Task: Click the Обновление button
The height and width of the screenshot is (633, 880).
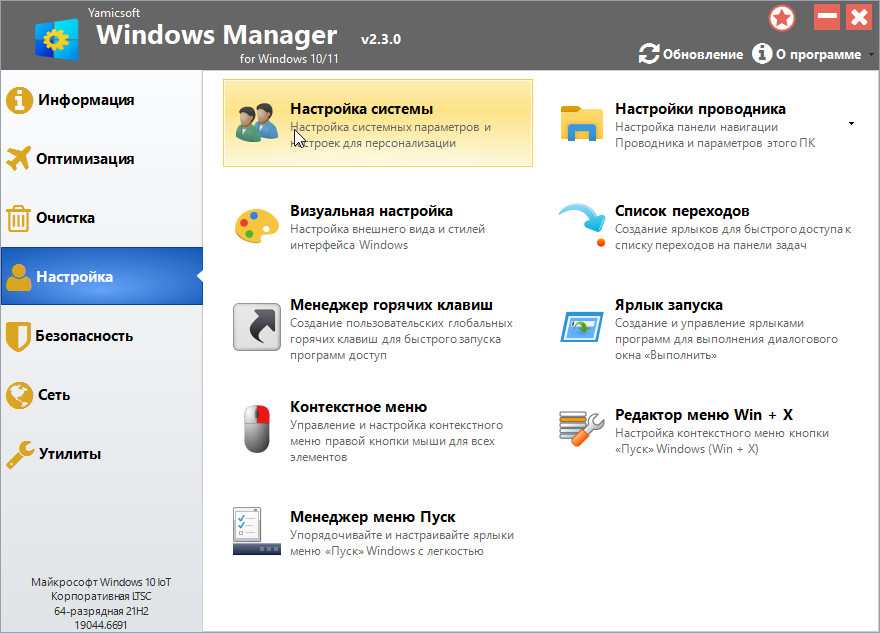Action: 691,54
